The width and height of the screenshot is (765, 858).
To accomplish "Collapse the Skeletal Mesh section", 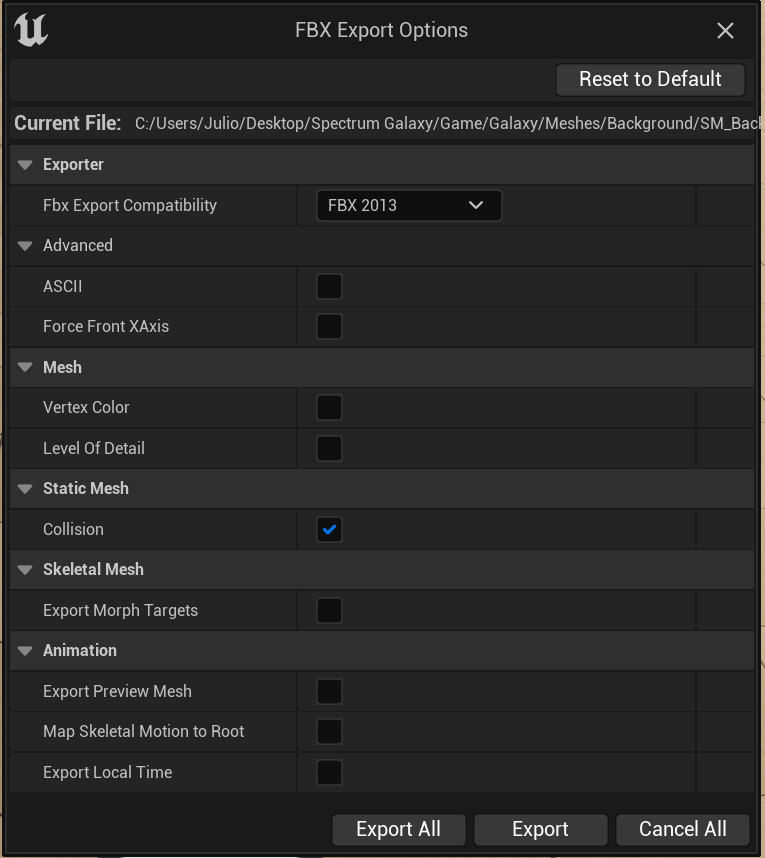I will click(25, 570).
